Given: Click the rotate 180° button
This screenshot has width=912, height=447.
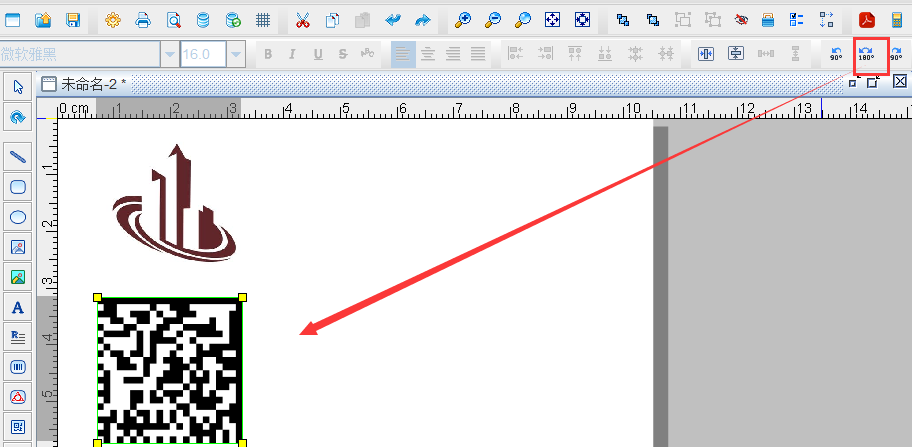Looking at the screenshot, I should click(x=866, y=55).
